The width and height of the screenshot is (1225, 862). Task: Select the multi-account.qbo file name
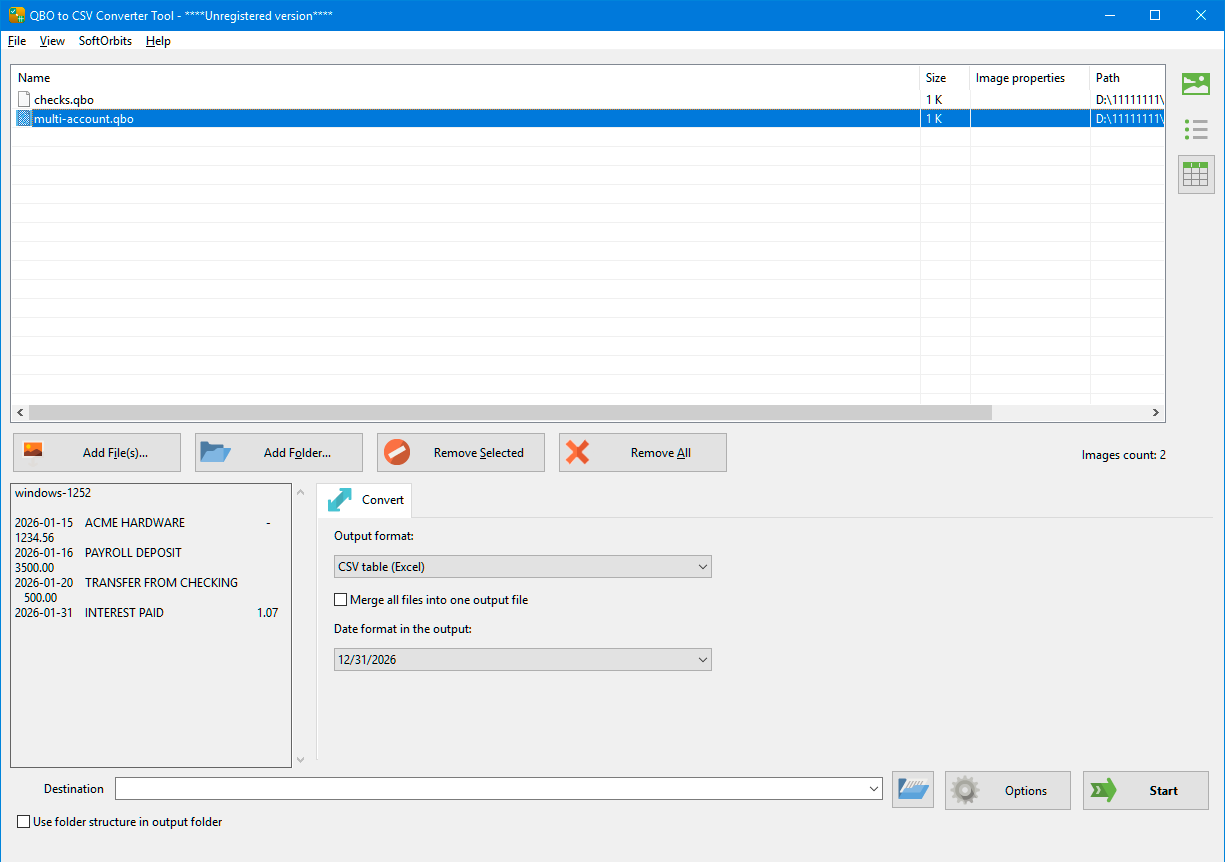click(84, 119)
